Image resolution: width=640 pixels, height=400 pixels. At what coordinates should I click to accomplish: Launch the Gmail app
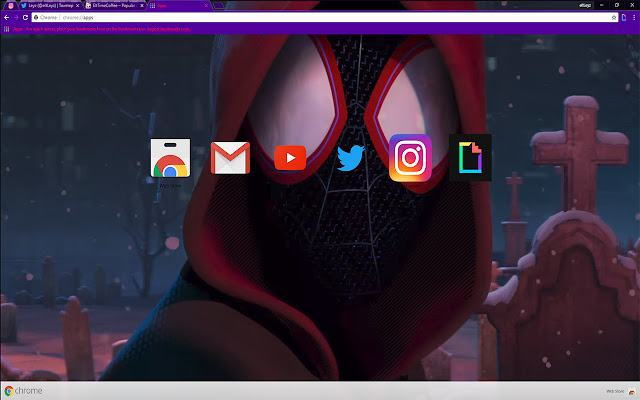click(x=230, y=158)
